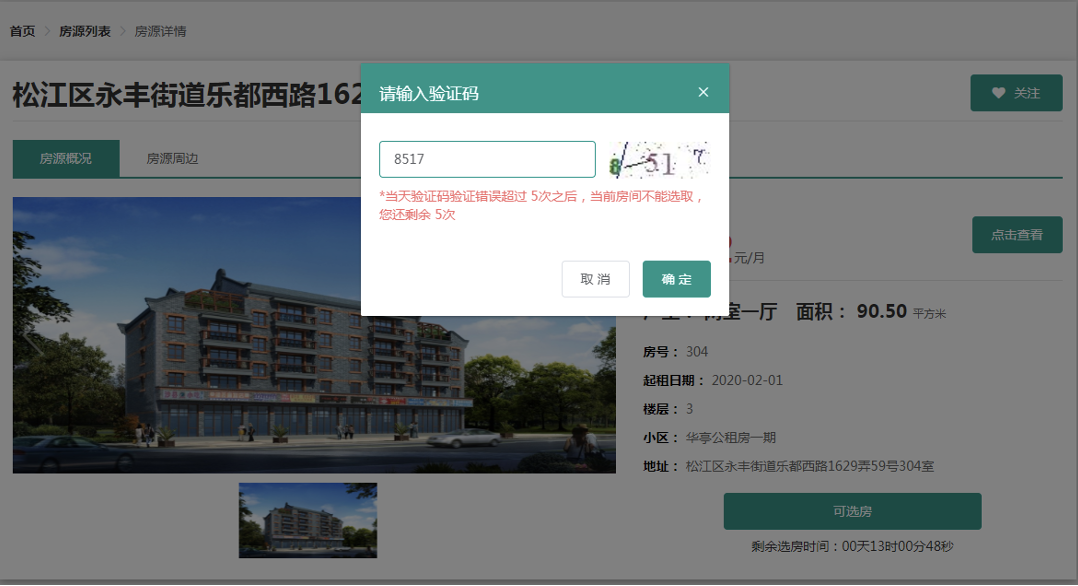Click the 房源详情 breadcrumb item

[160, 31]
